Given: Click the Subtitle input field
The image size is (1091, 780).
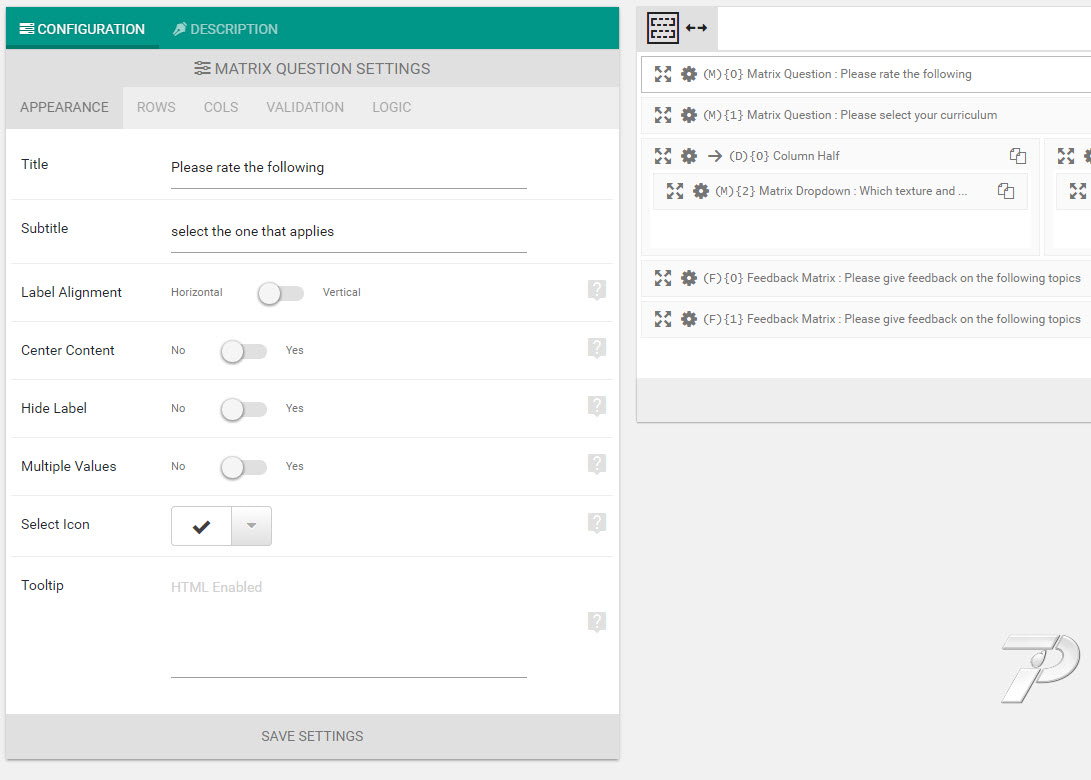Looking at the screenshot, I should (x=349, y=232).
